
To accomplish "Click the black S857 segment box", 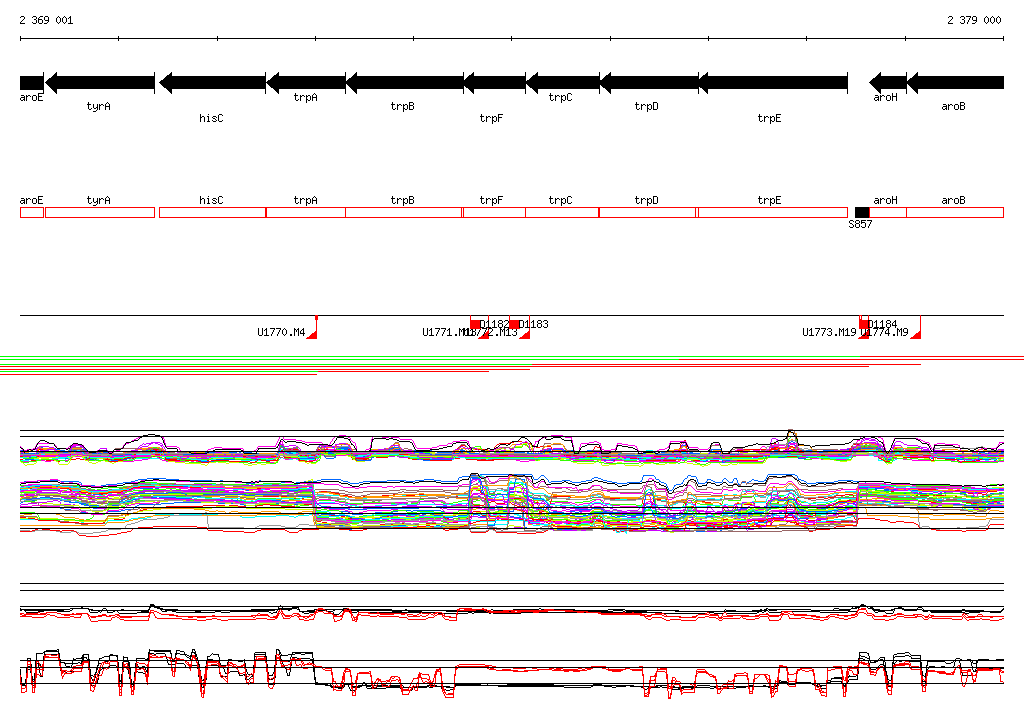I will [x=862, y=212].
